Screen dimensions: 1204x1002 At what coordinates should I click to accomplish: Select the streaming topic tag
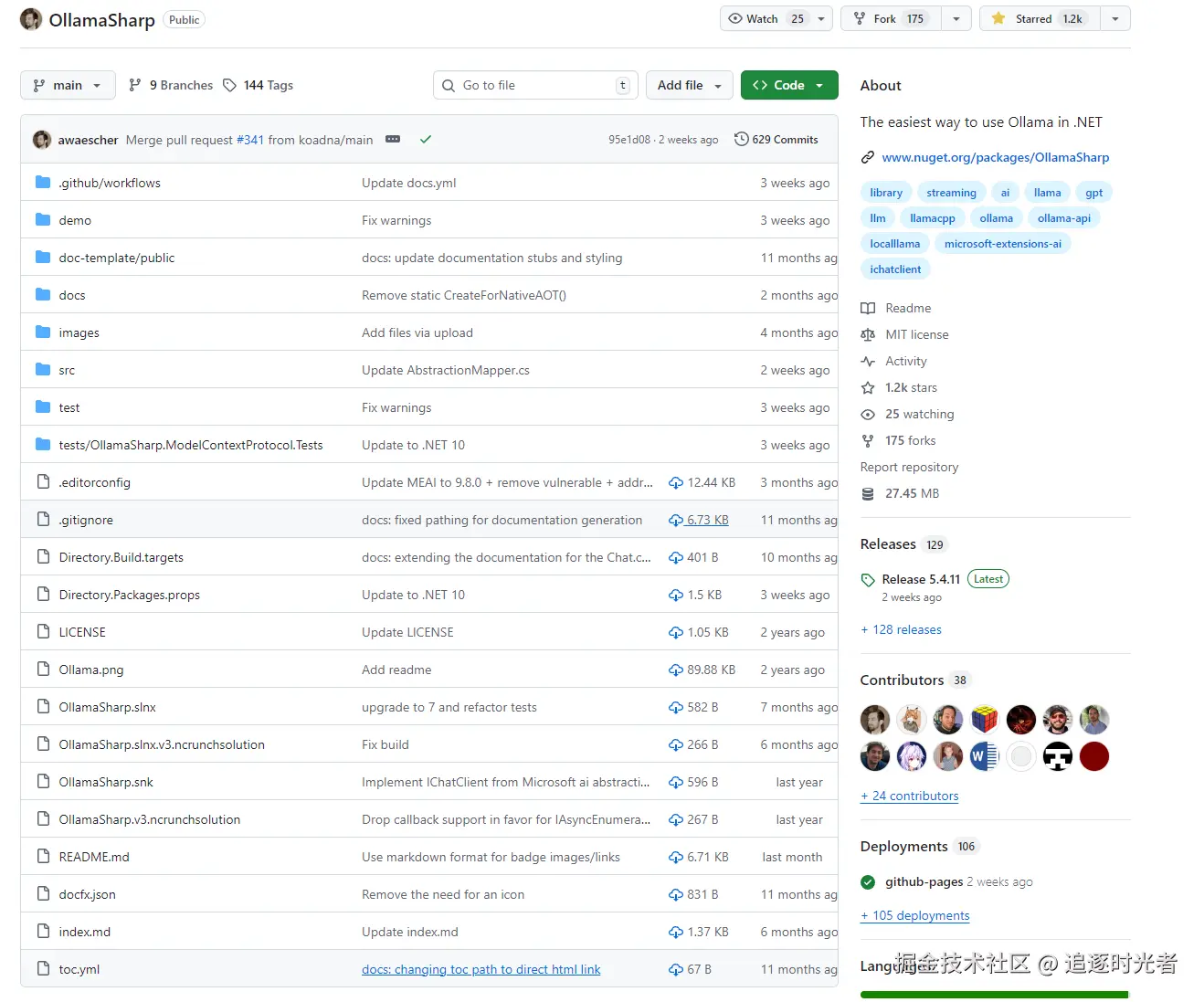pyautogui.click(x=951, y=193)
